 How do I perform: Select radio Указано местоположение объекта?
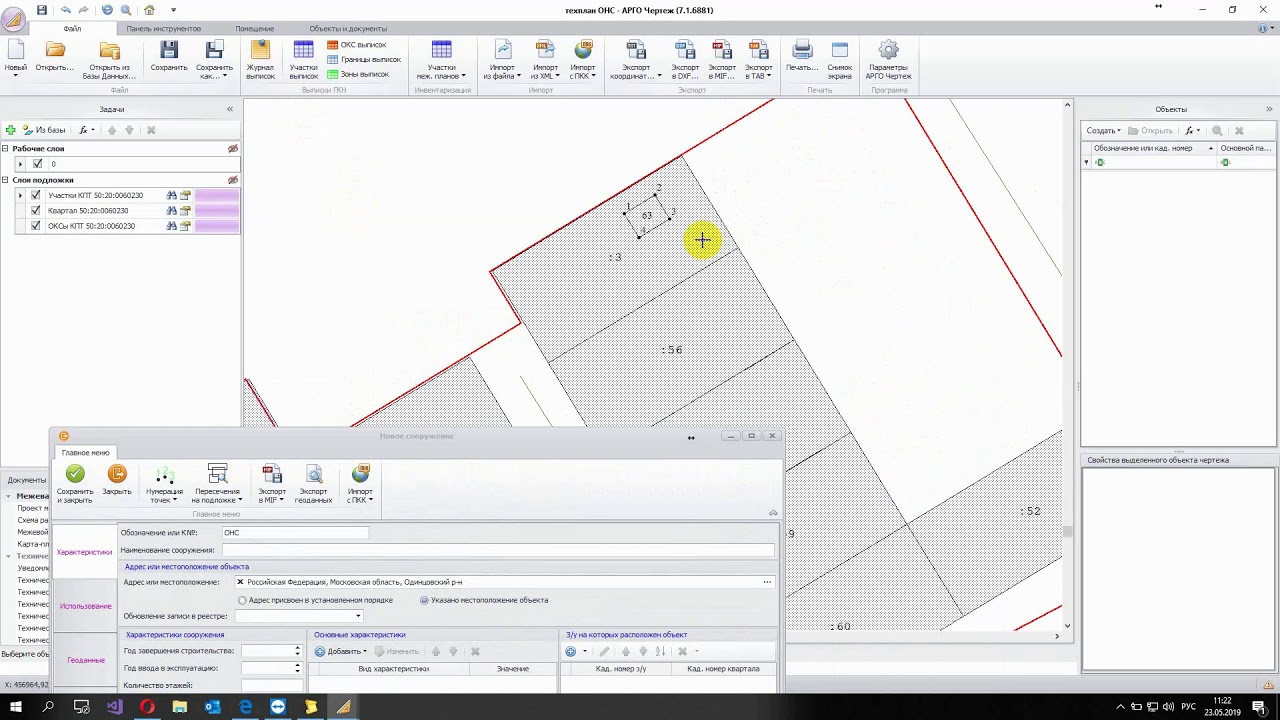click(x=424, y=600)
